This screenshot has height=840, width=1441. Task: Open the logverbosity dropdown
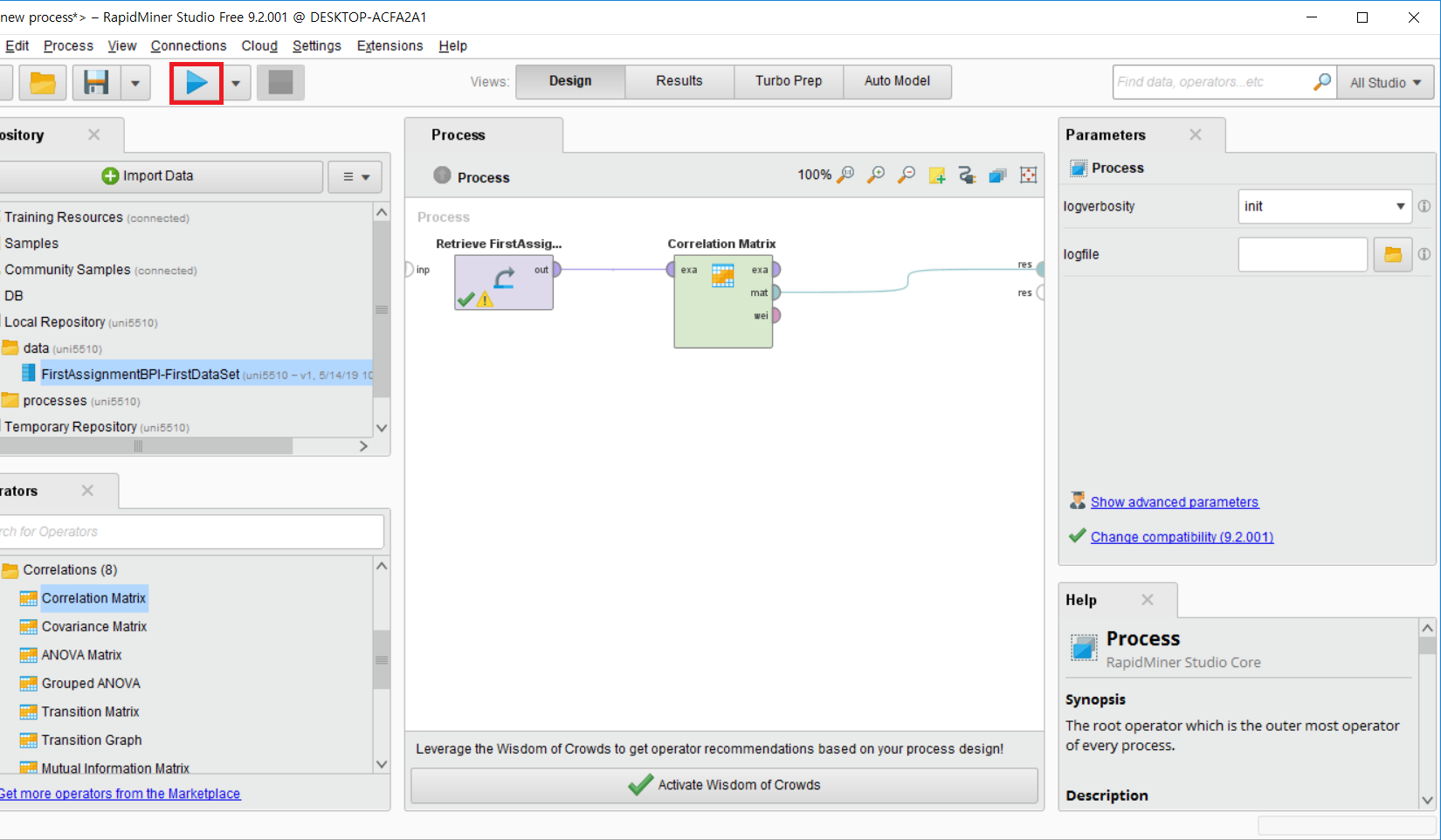pos(1324,207)
